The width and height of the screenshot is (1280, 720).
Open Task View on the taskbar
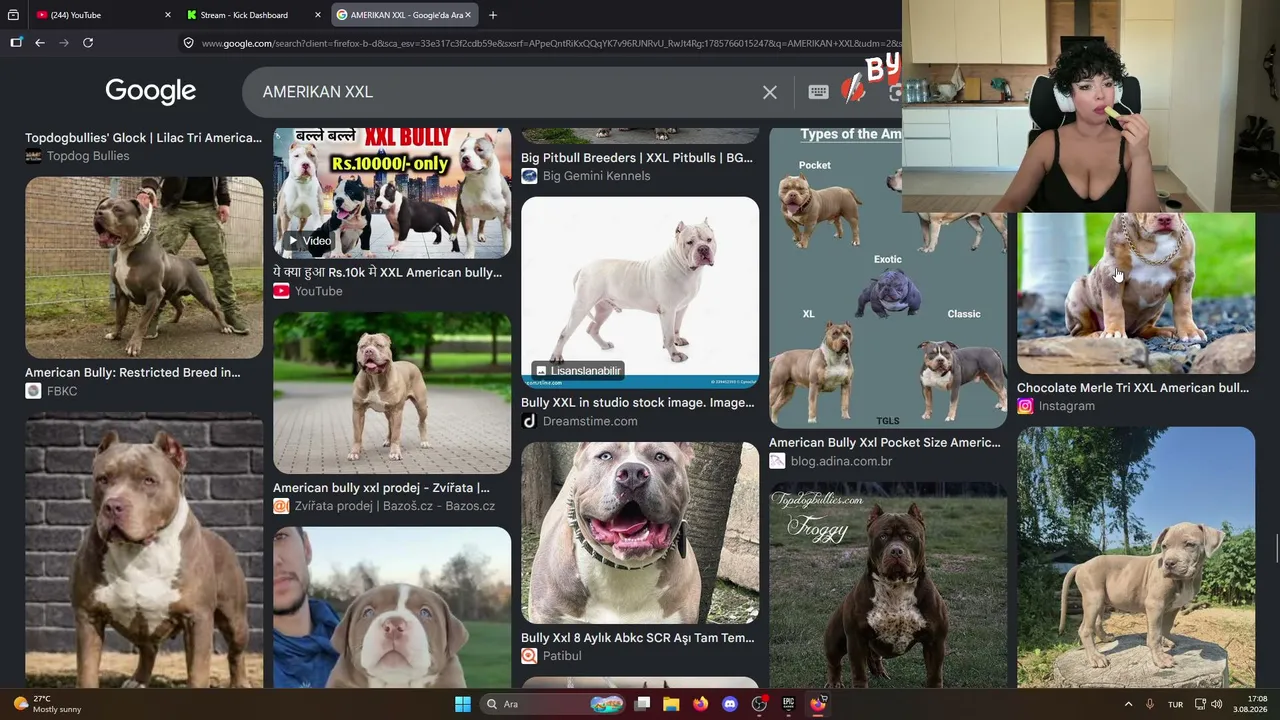643,704
